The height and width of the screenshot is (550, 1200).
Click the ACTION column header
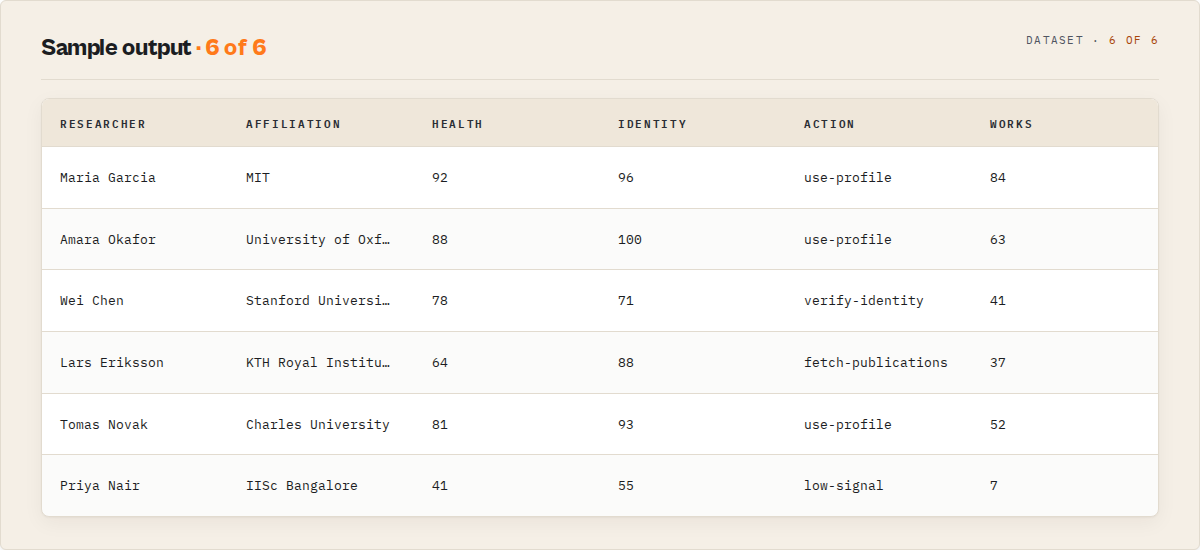pos(829,124)
